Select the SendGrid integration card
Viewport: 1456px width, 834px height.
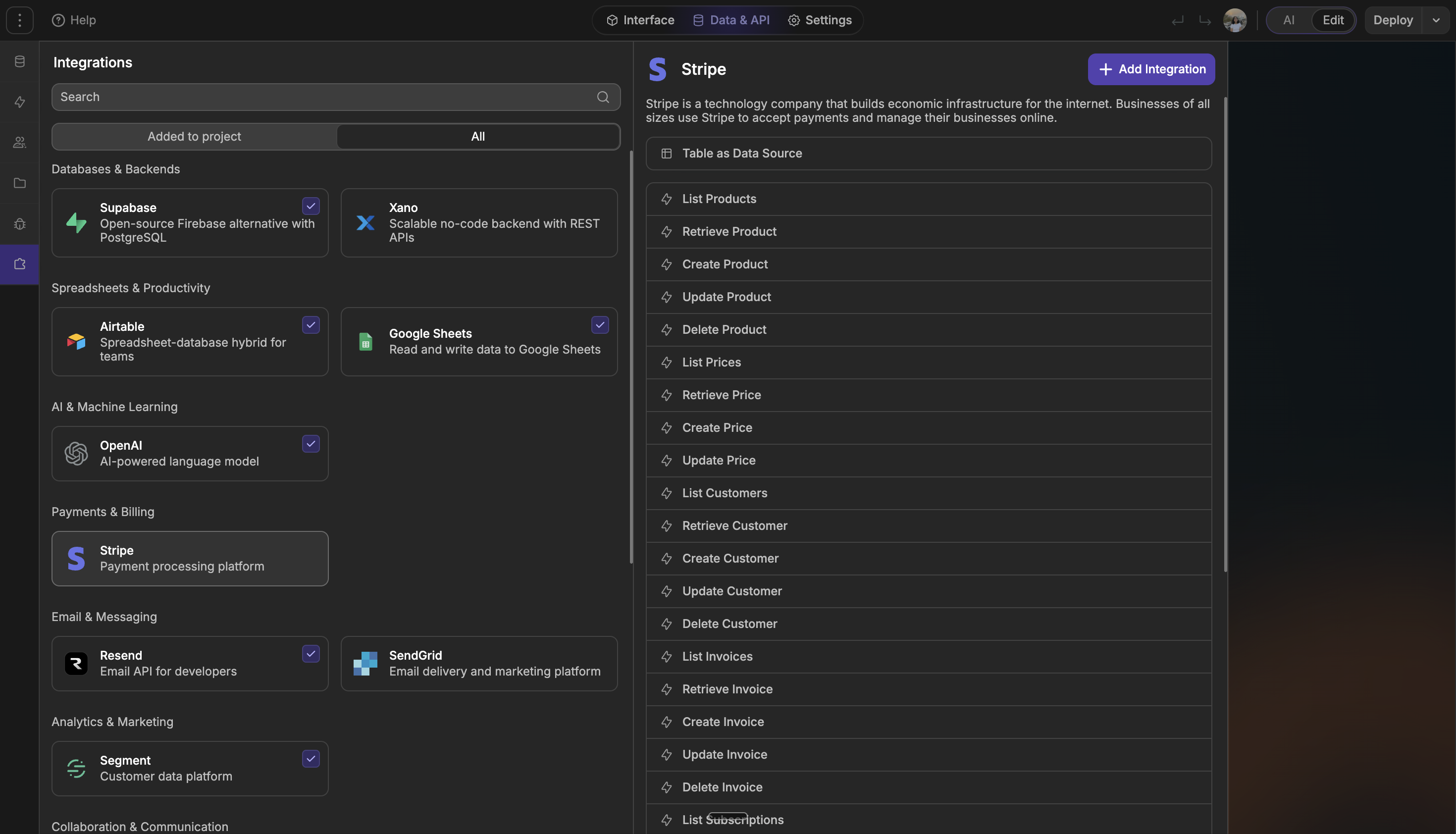tap(479, 664)
